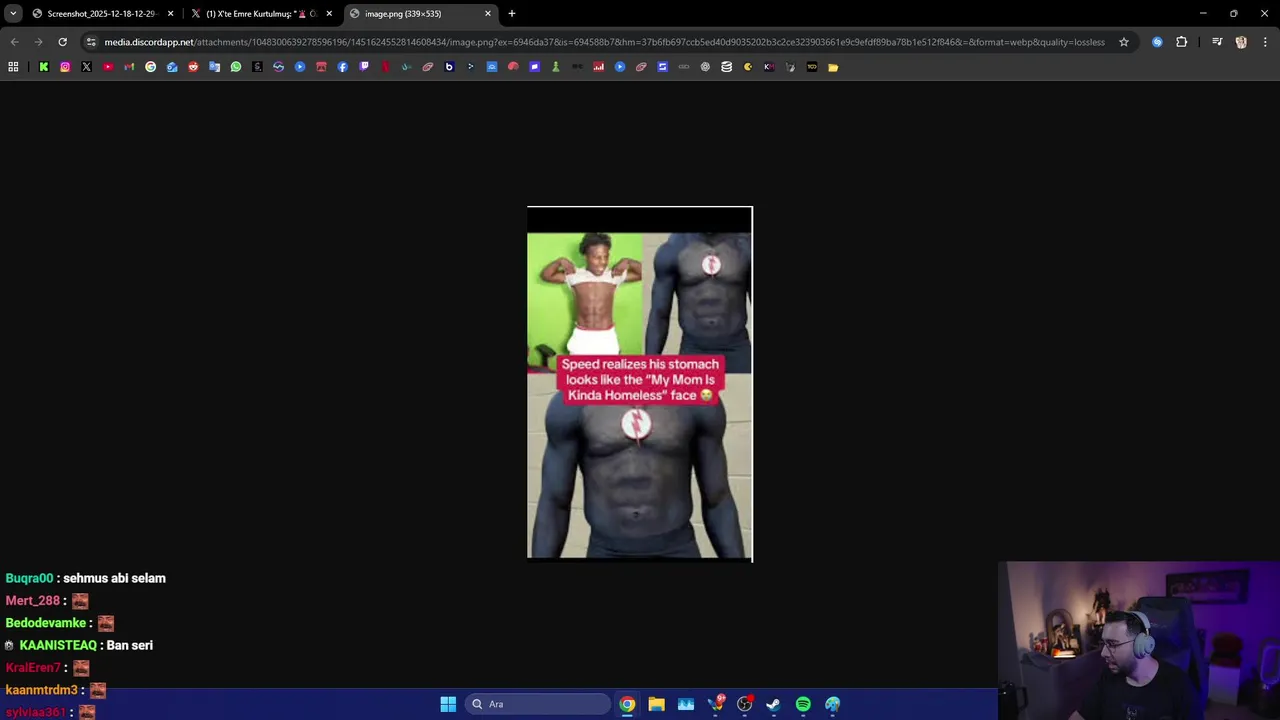Open the Gmail bookmark icon

[129, 67]
